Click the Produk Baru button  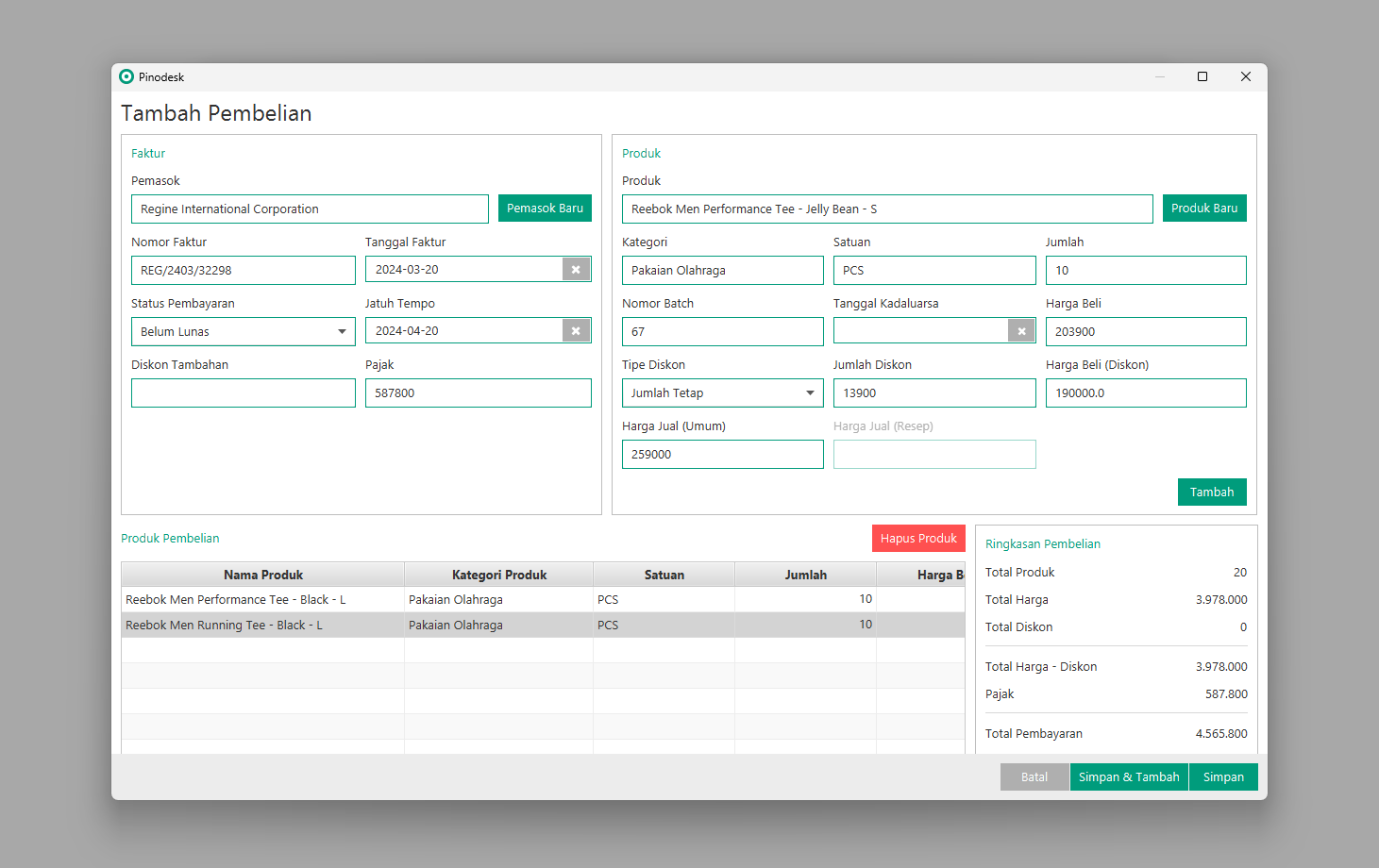1203,209
